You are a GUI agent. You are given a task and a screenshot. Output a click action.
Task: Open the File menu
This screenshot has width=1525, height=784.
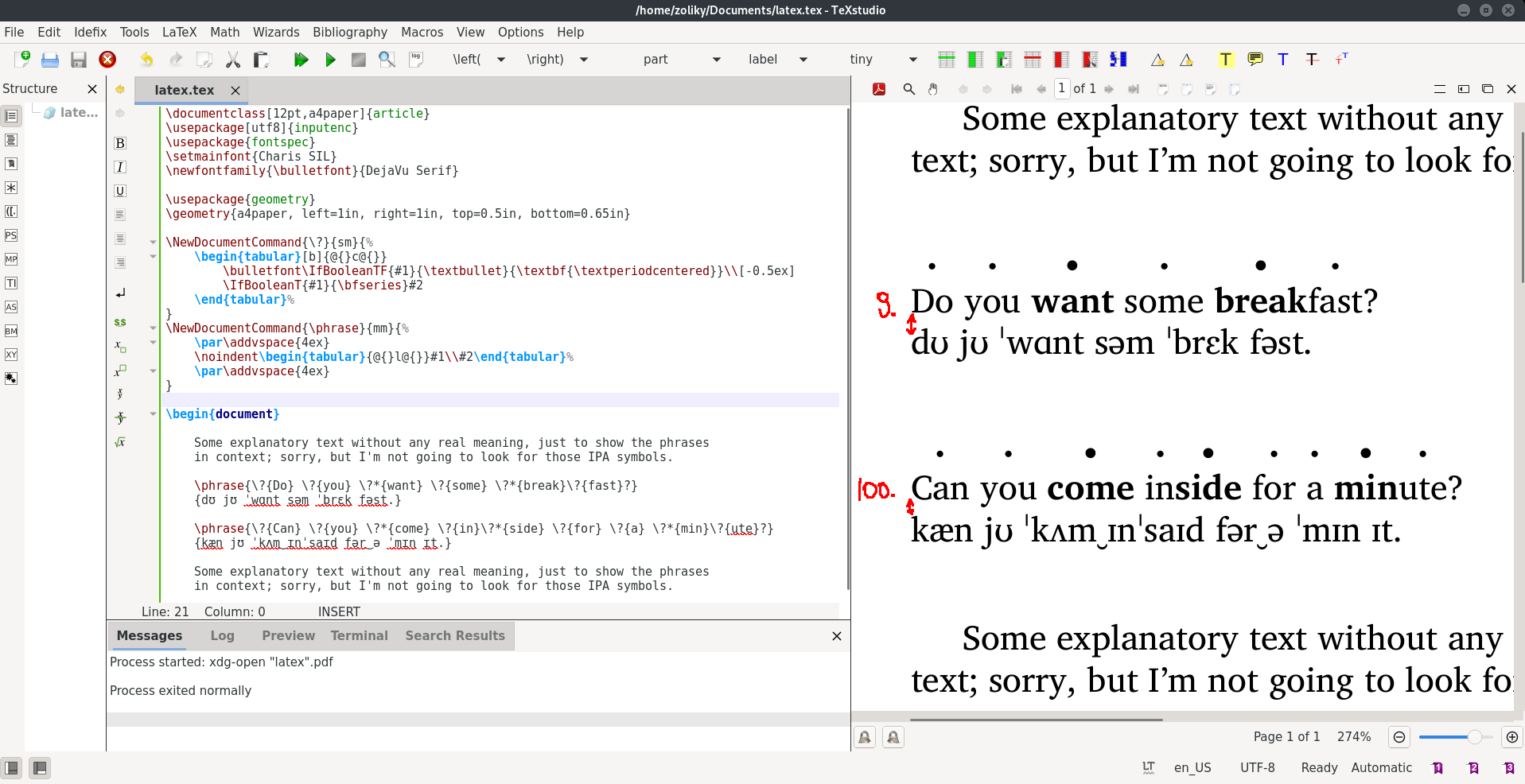14,33
